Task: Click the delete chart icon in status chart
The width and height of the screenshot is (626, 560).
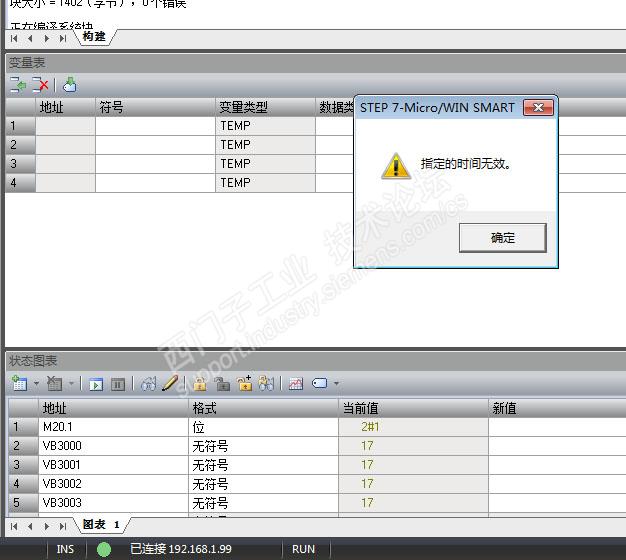Action: click(54, 384)
